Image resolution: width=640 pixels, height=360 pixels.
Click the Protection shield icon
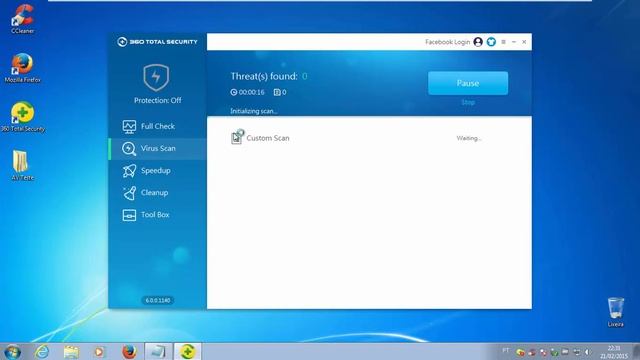(x=156, y=77)
